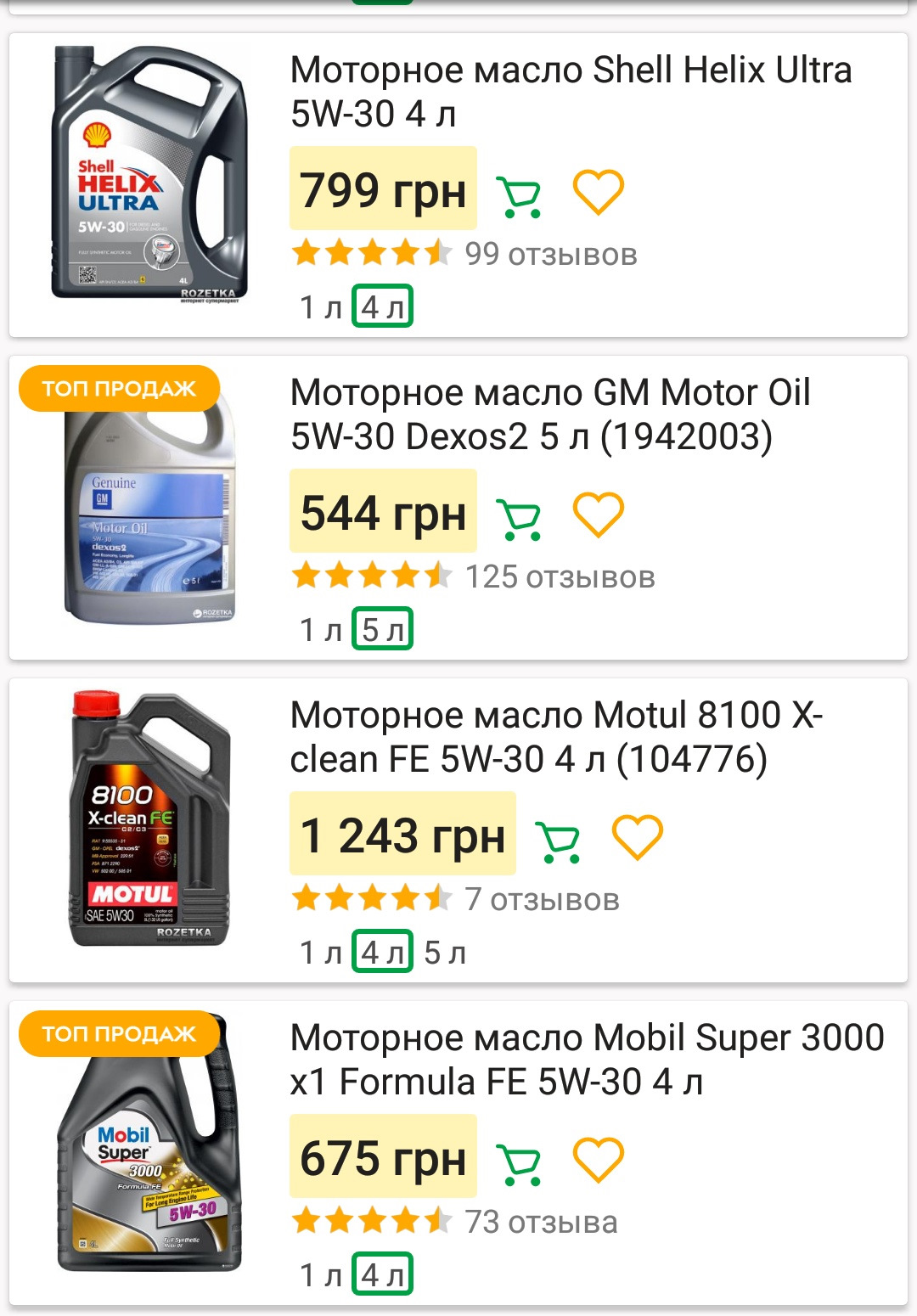917x1316 pixels.
Task: Click the Shell Helix Ultra canister image
Action: click(x=149, y=174)
